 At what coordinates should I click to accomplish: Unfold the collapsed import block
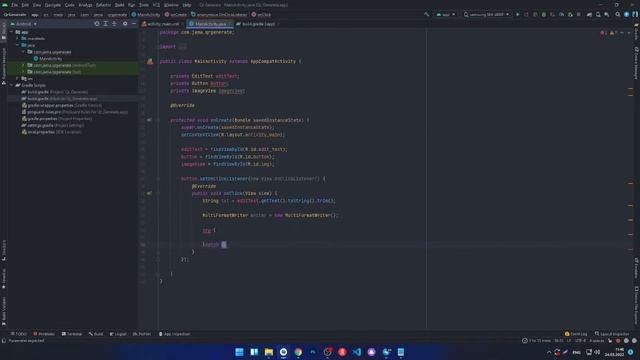point(182,47)
